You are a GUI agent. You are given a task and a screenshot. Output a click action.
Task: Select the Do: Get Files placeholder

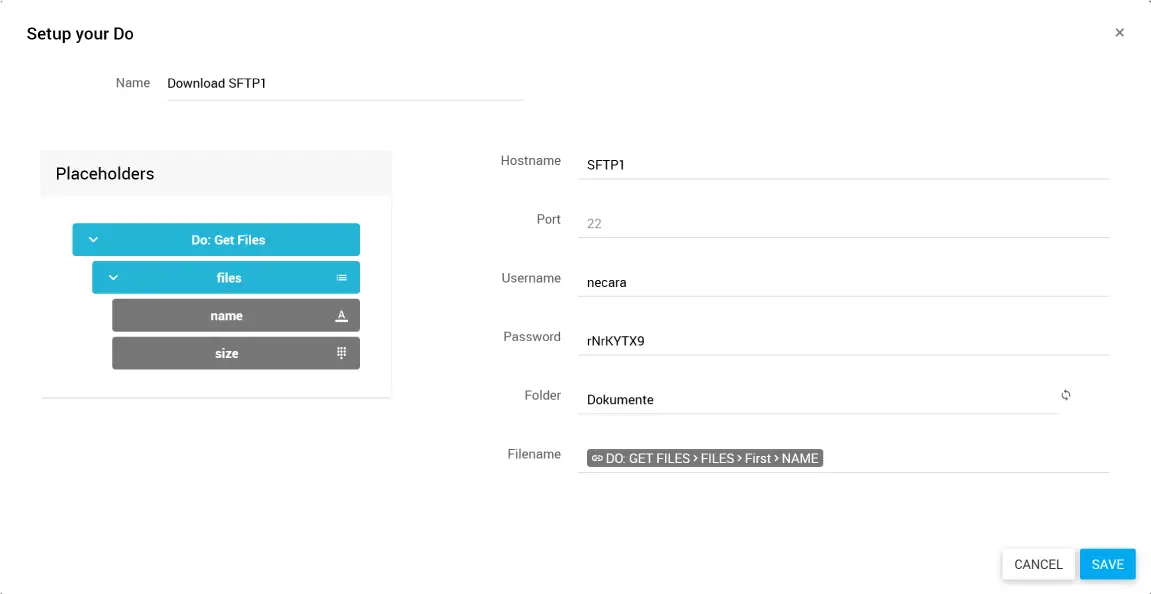click(x=228, y=240)
